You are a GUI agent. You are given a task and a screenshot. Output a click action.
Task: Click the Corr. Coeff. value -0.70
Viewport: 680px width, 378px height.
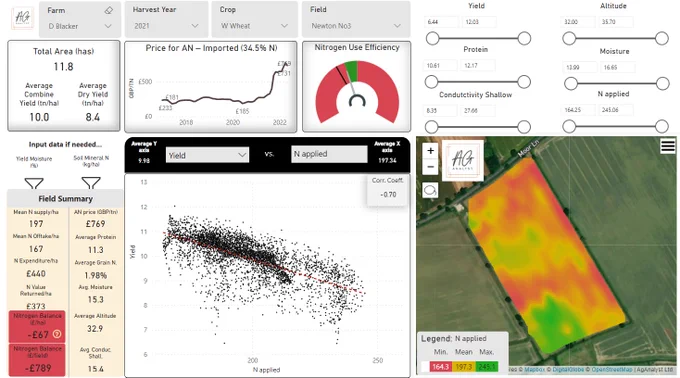[388, 195]
